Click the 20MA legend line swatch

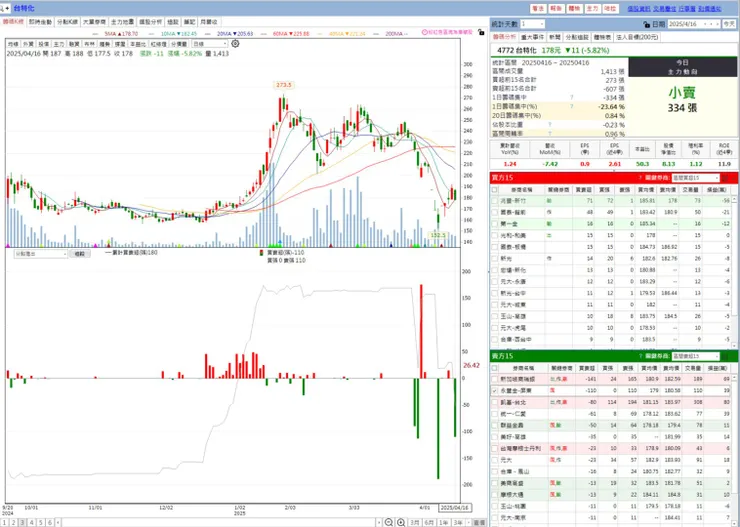[210, 34]
